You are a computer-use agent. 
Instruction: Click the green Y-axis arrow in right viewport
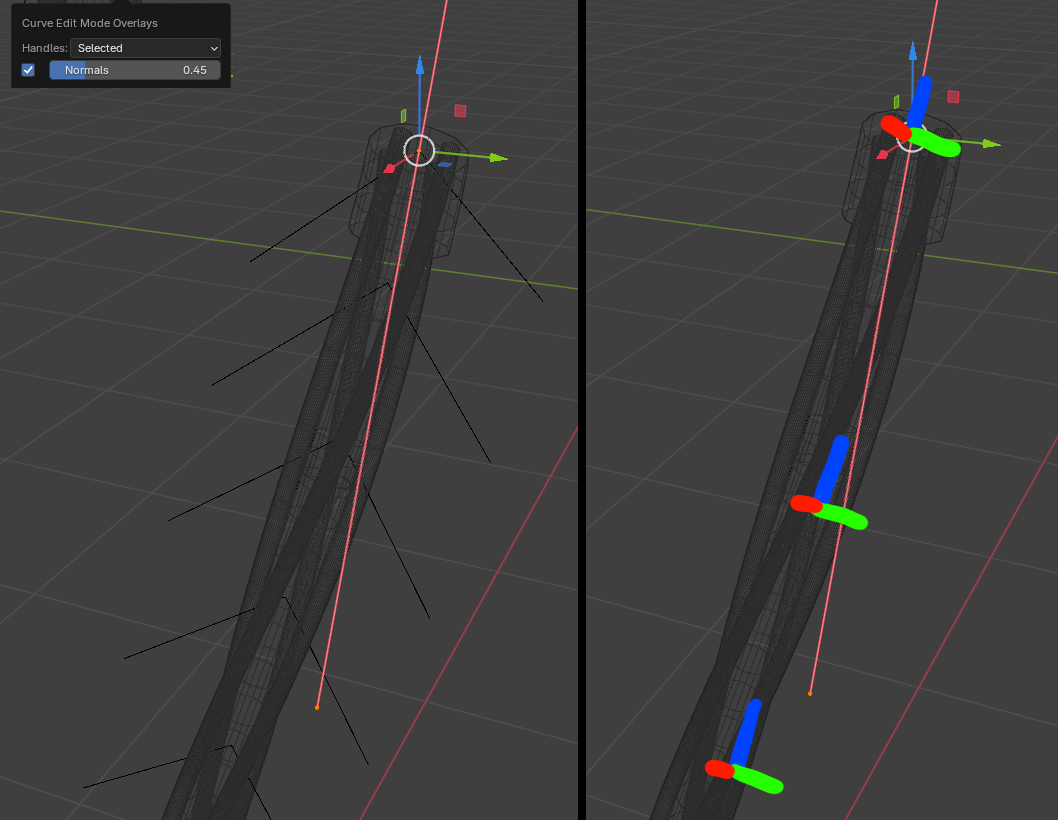[991, 144]
